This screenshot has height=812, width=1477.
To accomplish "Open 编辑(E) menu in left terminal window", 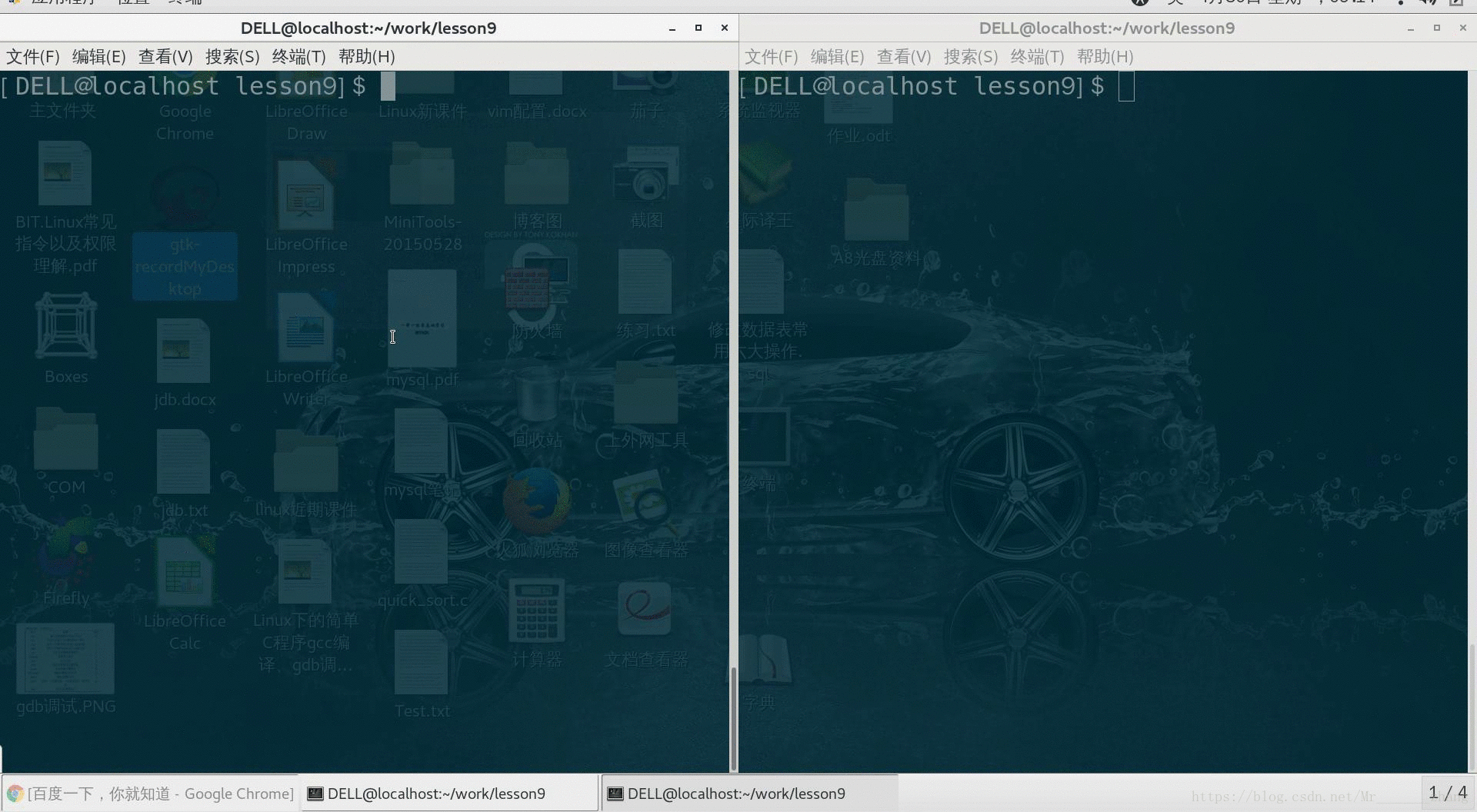I will [x=99, y=57].
